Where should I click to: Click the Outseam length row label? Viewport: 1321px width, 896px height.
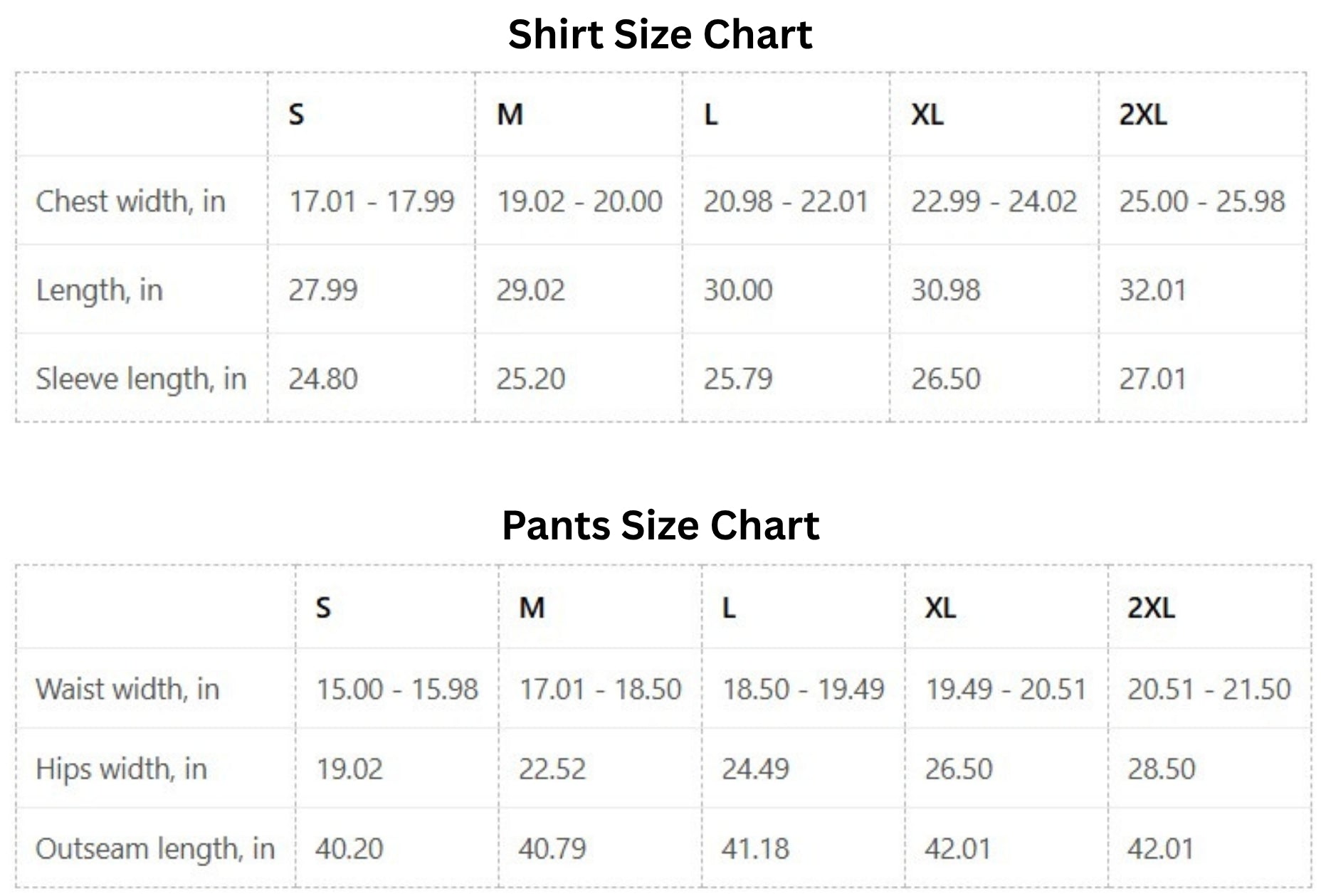154,849
